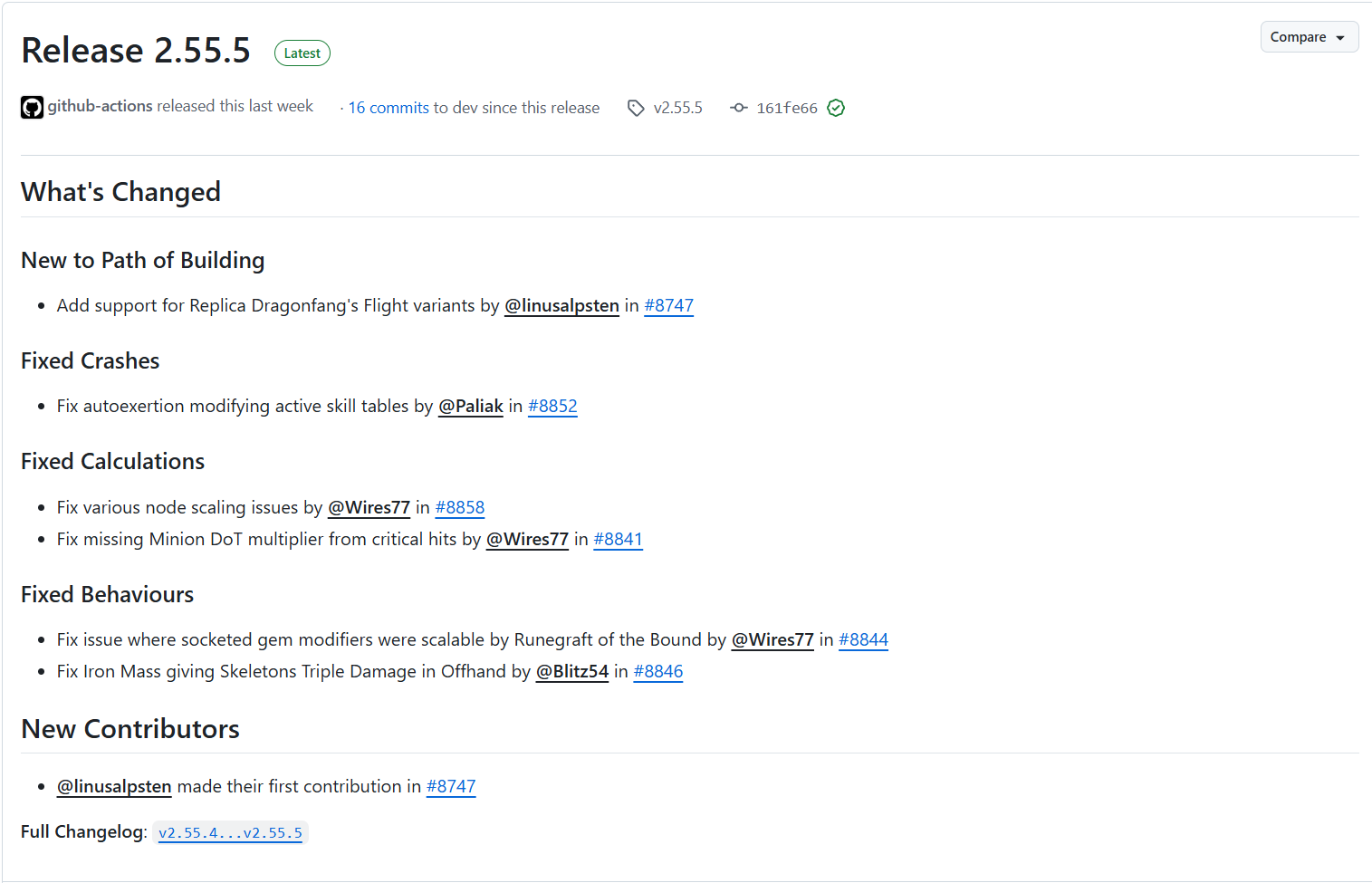Open commit 161fe66
The image size is (1372, 883).
click(787, 108)
